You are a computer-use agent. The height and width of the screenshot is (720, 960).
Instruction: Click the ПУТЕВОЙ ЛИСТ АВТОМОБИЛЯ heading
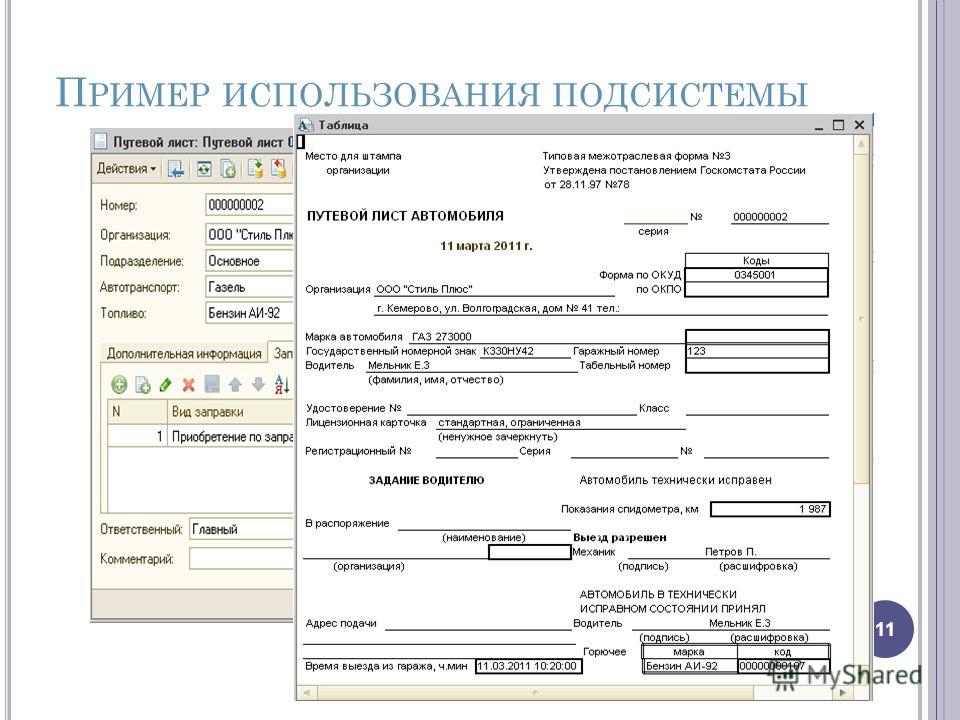(405, 216)
